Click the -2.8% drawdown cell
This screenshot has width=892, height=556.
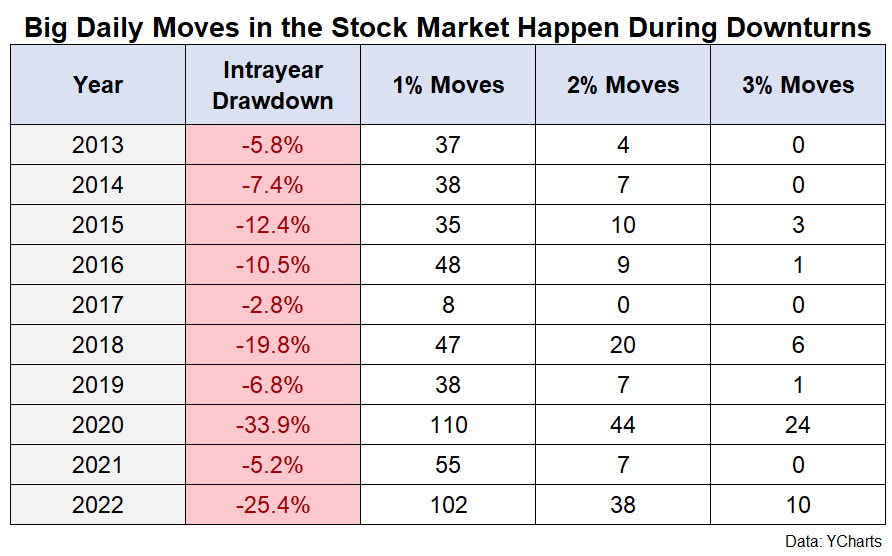273,305
